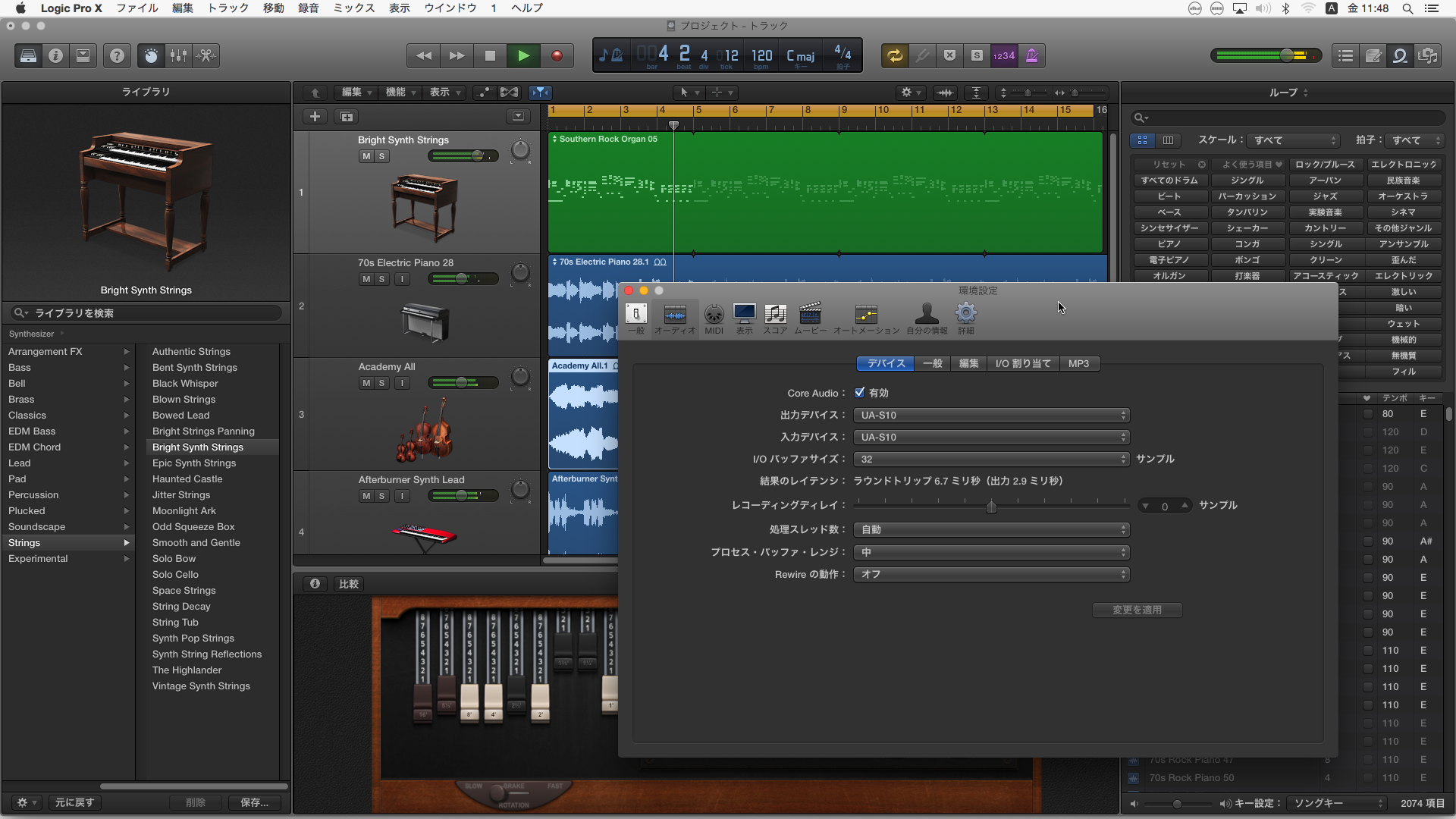Viewport: 1456px width, 819px height.
Task: Add new track with plus button
Action: [x=315, y=116]
